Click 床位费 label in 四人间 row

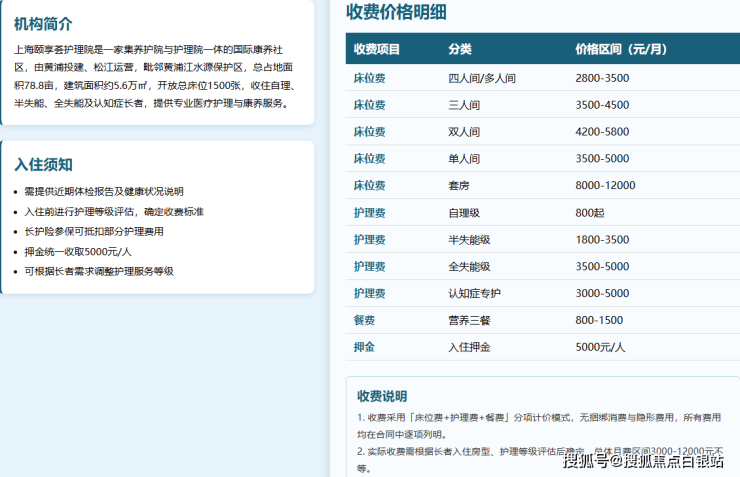click(x=370, y=78)
